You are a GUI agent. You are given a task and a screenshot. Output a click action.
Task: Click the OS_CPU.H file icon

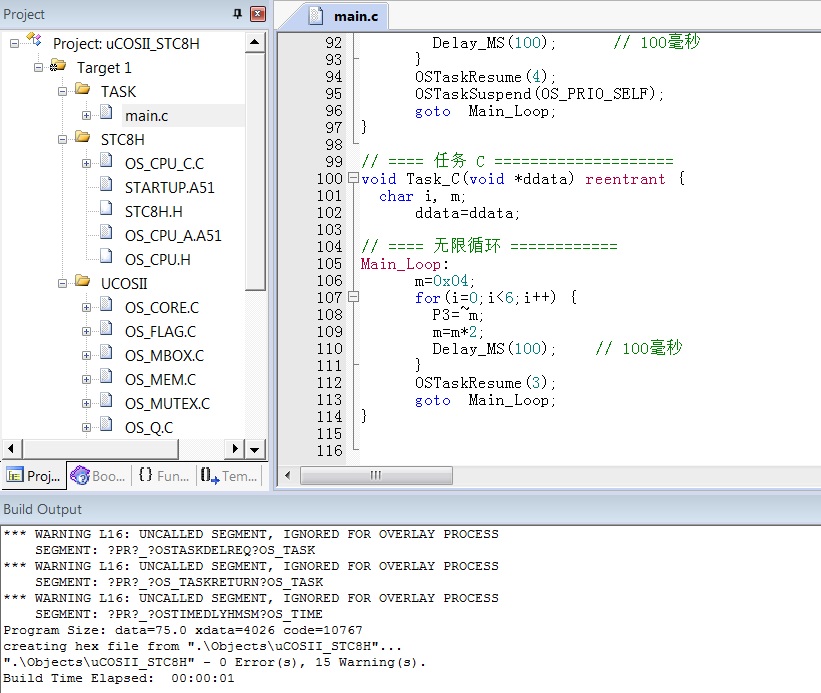pos(106,256)
